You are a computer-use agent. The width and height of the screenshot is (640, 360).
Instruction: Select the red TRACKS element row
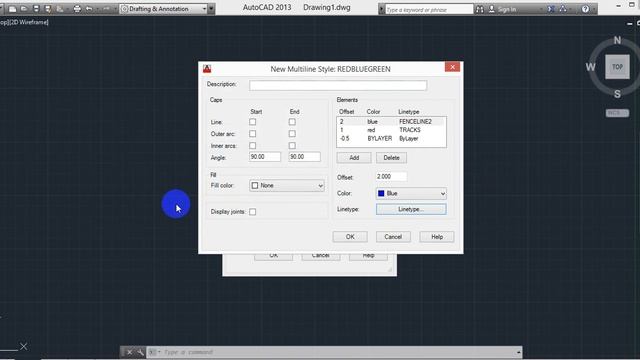pyautogui.click(x=391, y=130)
